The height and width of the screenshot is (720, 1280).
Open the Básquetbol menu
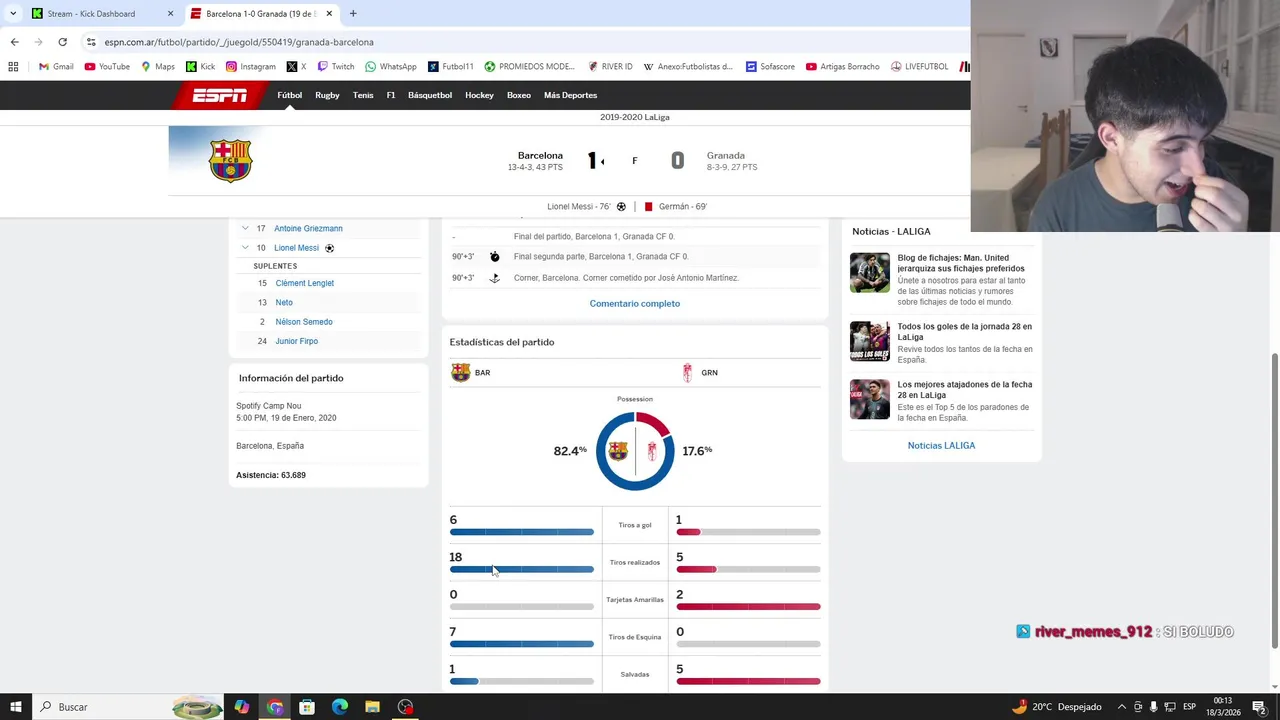point(430,95)
